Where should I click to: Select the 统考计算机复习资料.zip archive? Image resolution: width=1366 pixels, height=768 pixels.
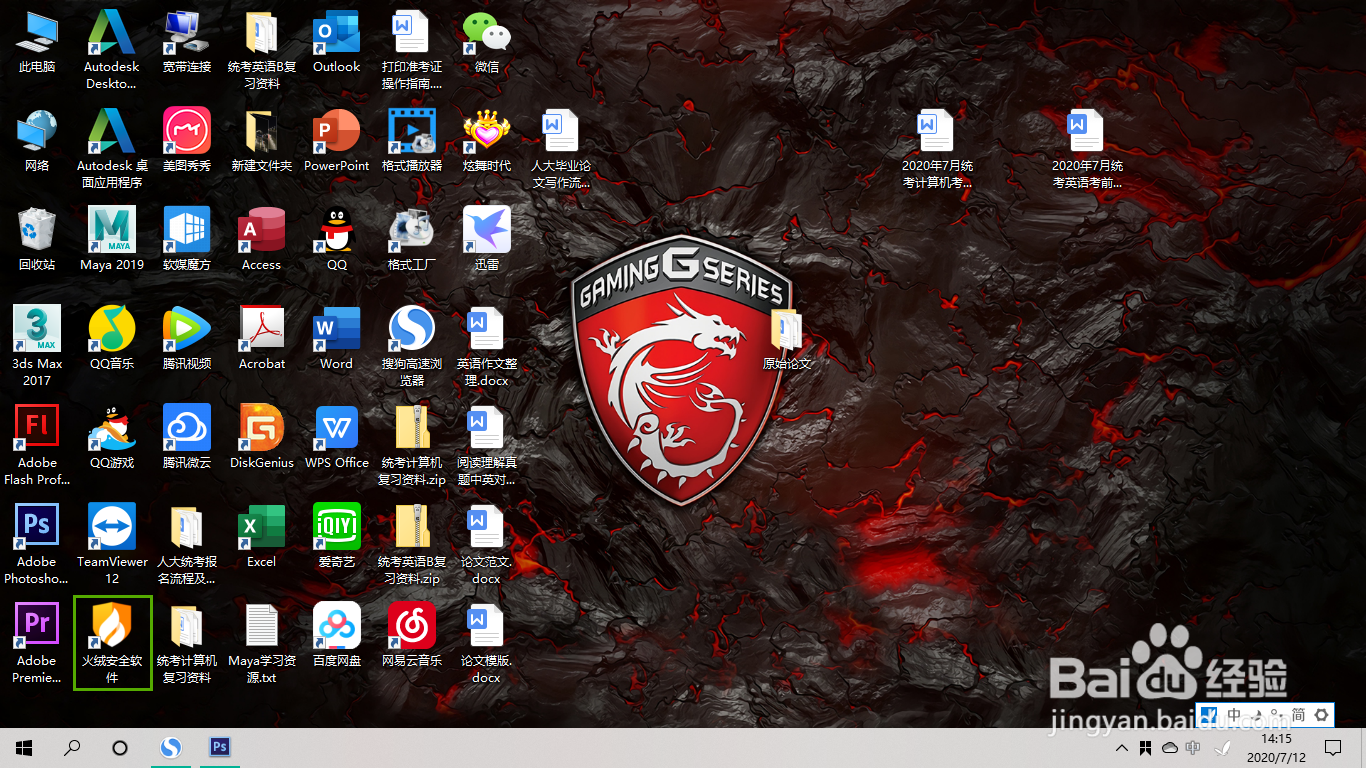coord(412,445)
